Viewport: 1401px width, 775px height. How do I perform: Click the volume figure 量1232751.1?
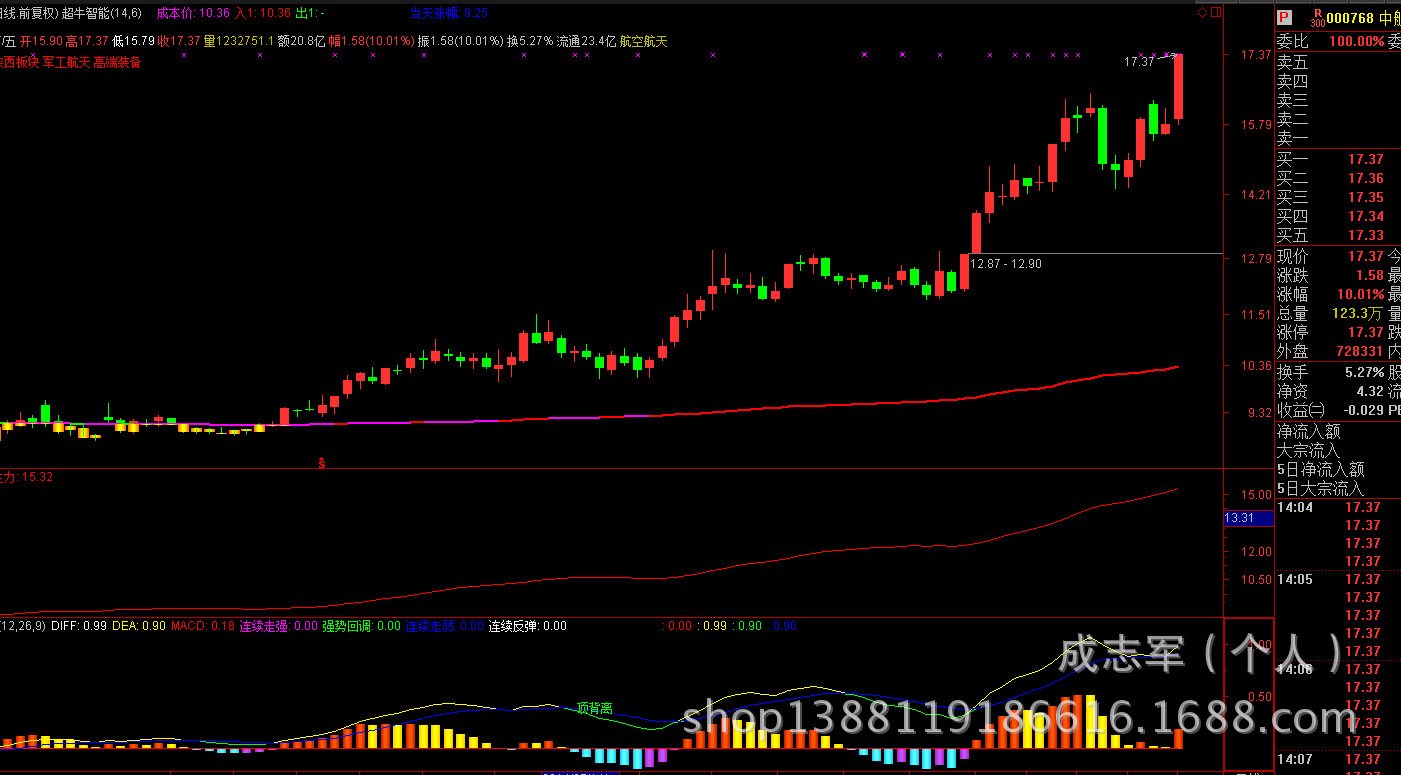click(239, 41)
